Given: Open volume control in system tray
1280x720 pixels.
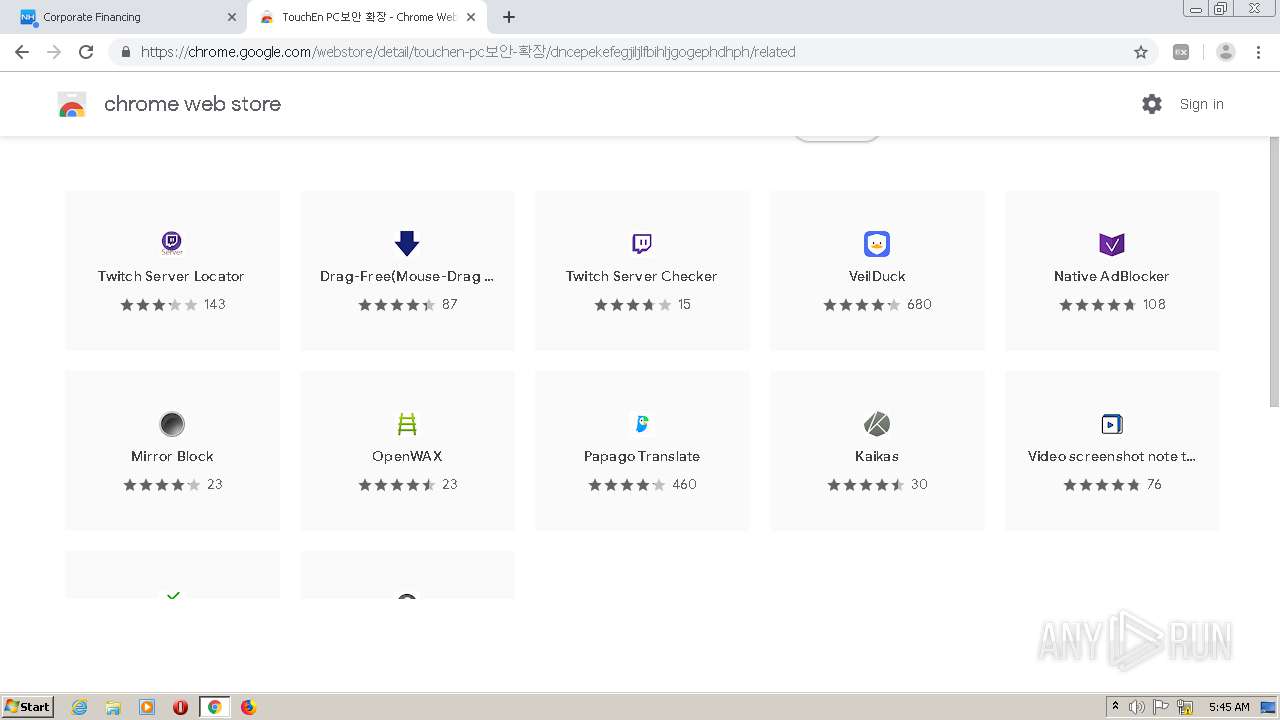Looking at the screenshot, I should 1137,707.
